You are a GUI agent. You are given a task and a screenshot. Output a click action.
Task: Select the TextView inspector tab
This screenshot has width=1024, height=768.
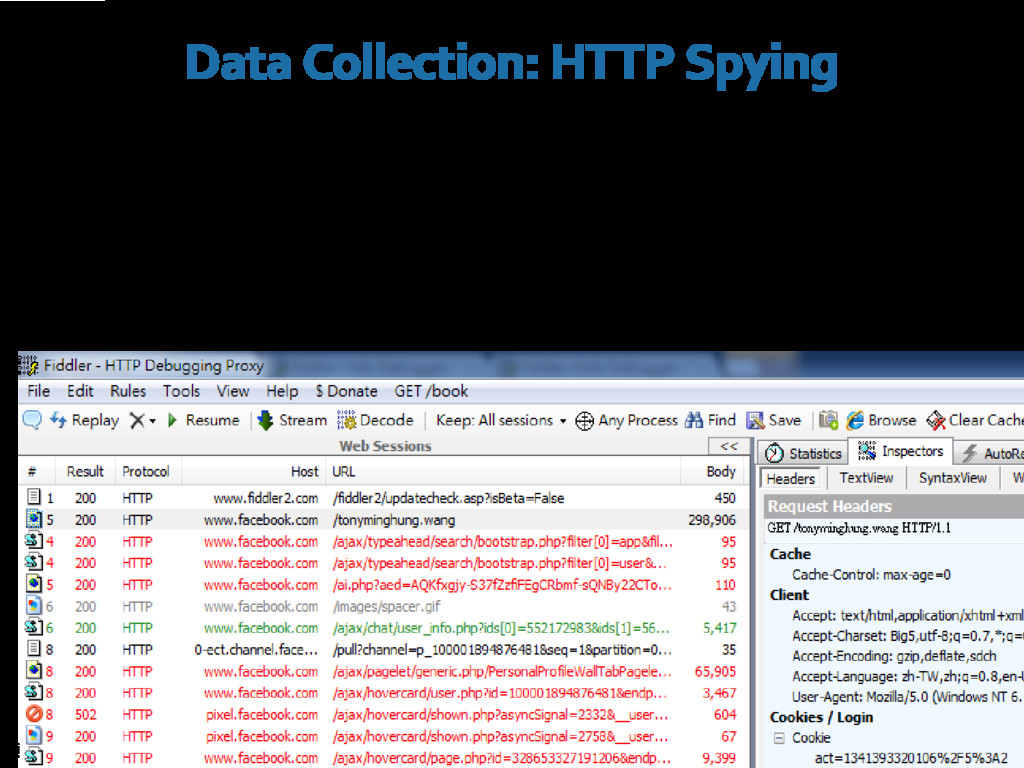[866, 478]
